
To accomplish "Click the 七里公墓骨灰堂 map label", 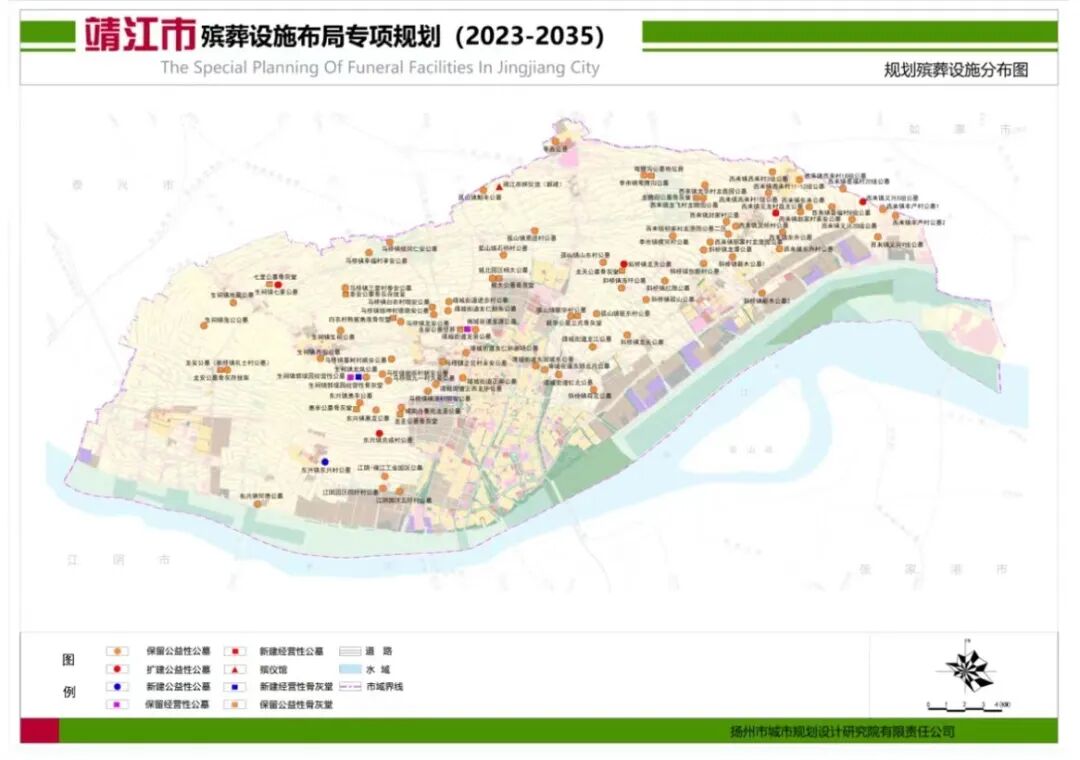I will coord(275,276).
